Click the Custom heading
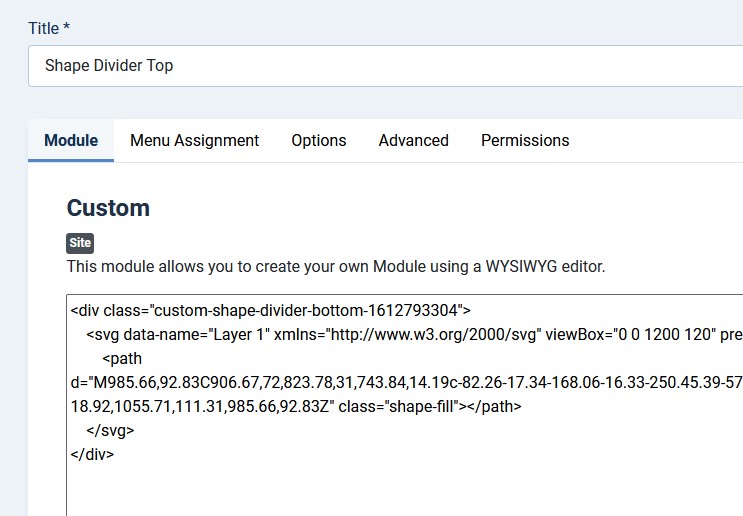Image resolution: width=743 pixels, height=516 pixels. coord(108,208)
